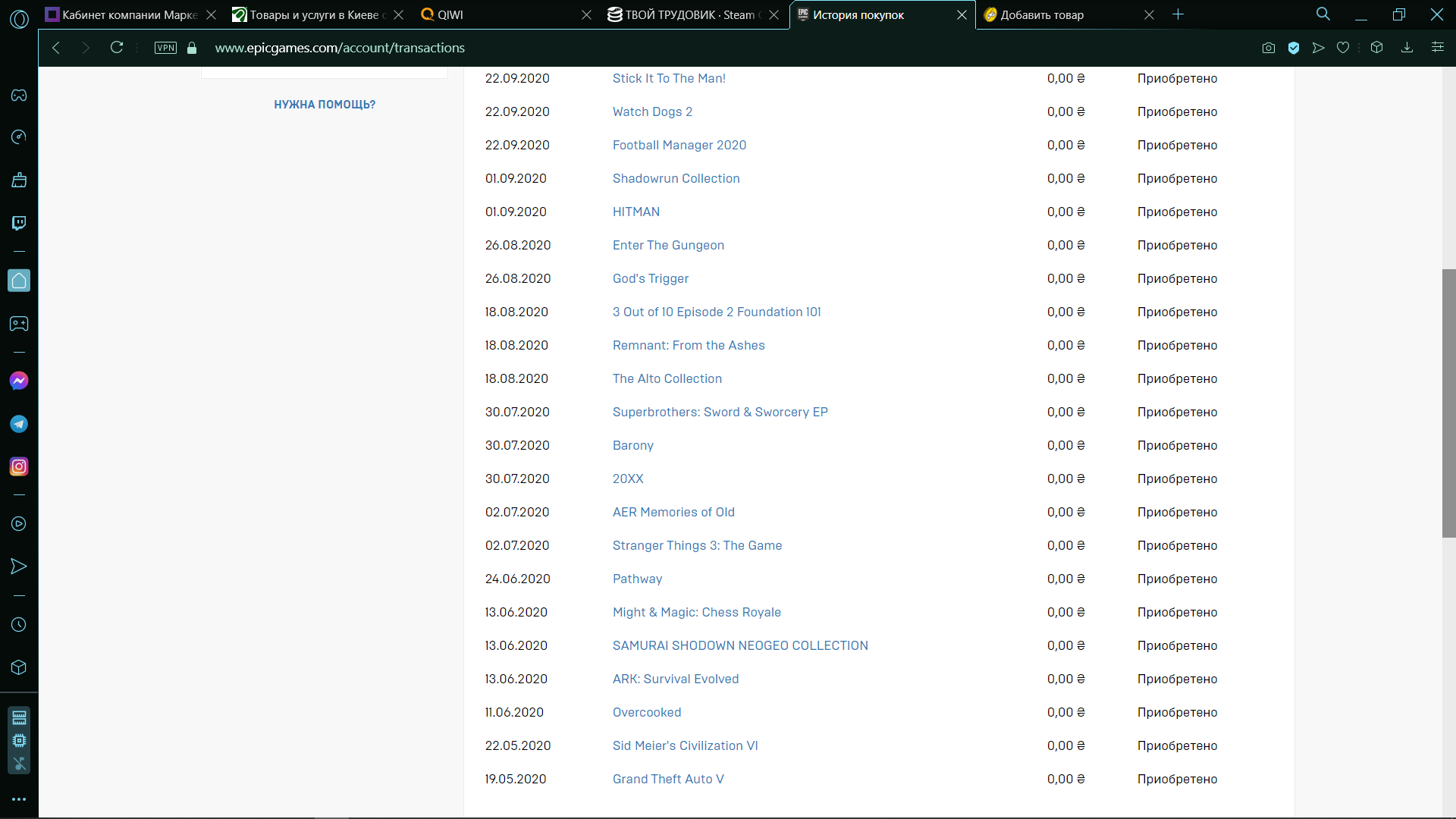This screenshot has height=819, width=1456.
Task: Open Facebook Messenger in the sidebar
Action: [x=19, y=381]
